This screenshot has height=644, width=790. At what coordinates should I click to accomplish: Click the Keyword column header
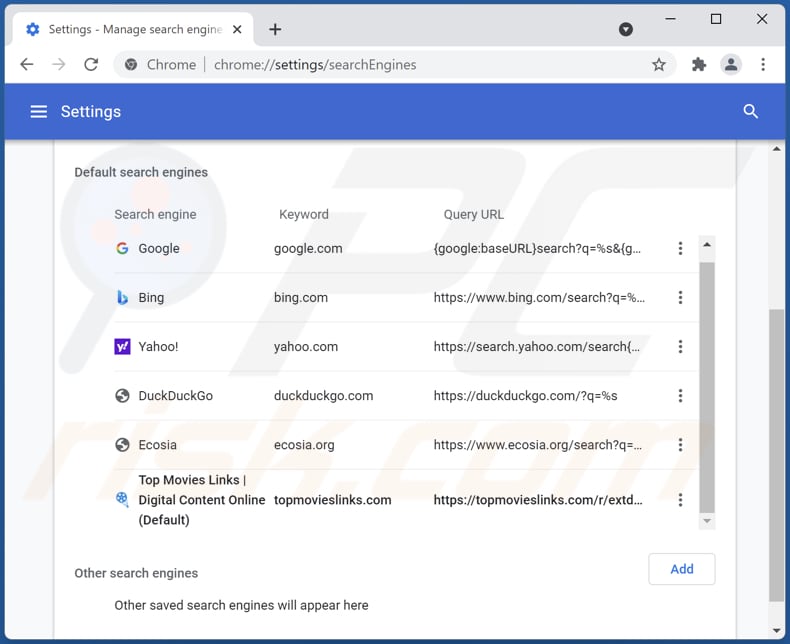coord(304,214)
